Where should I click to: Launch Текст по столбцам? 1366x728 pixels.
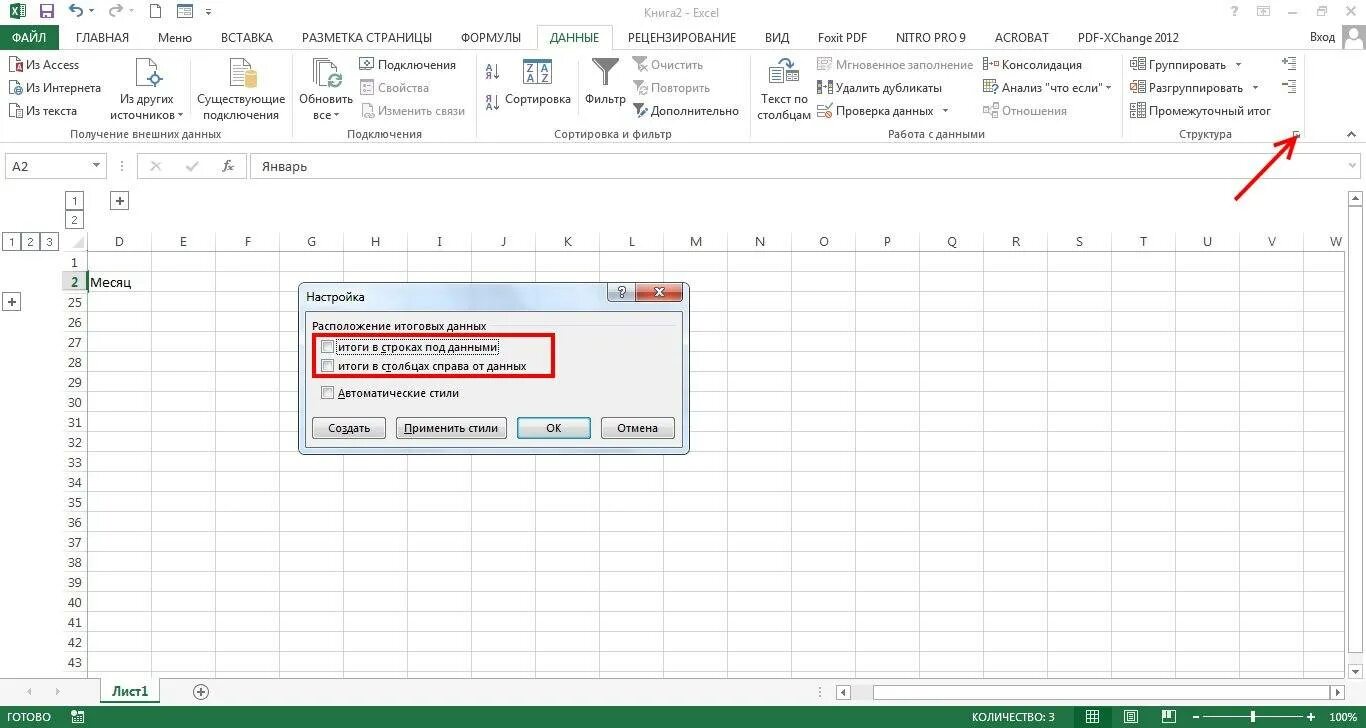coord(784,90)
